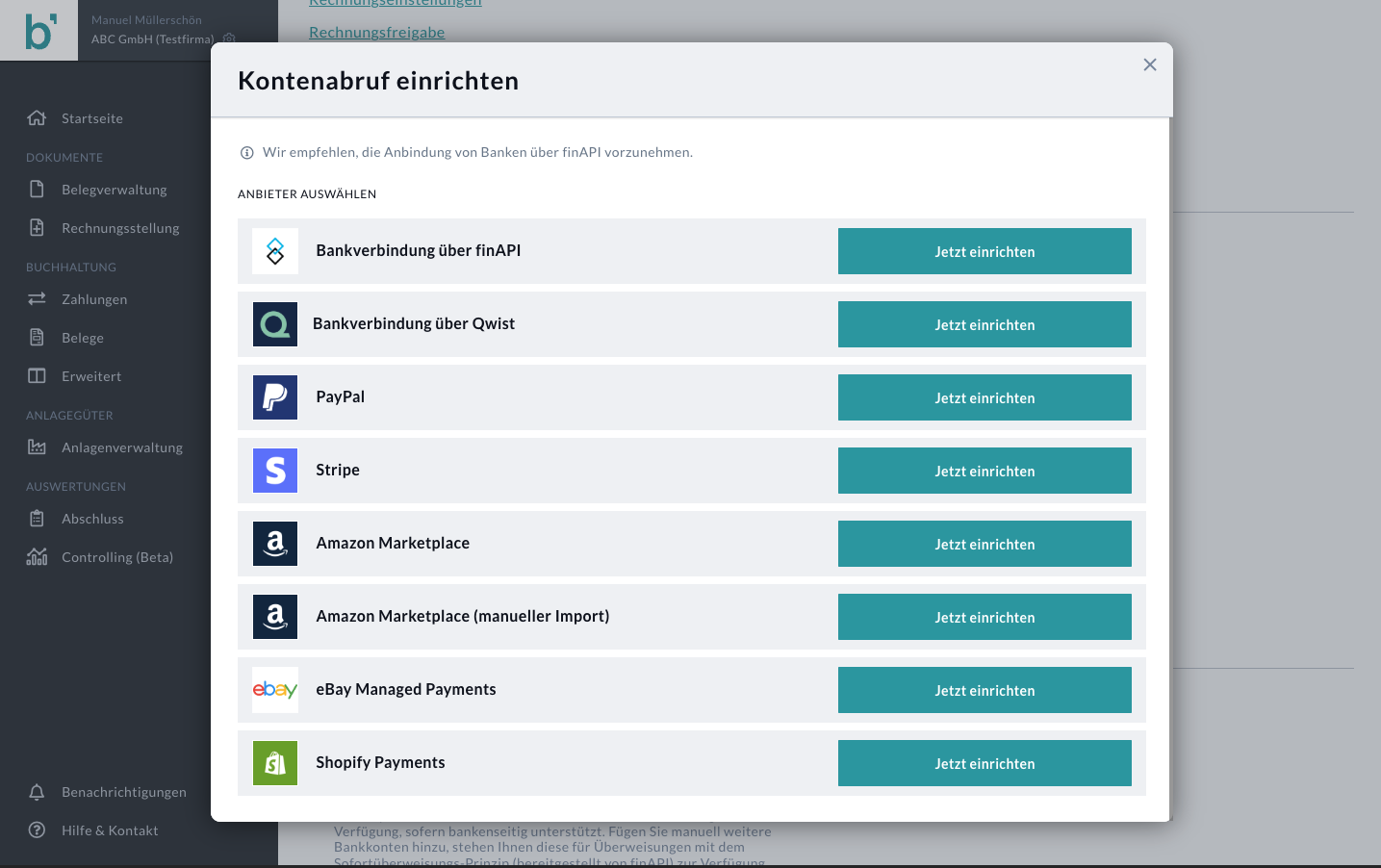Click the ABC GmbH (Testfirma) company name
This screenshot has width=1381, height=868.
pyautogui.click(x=153, y=39)
